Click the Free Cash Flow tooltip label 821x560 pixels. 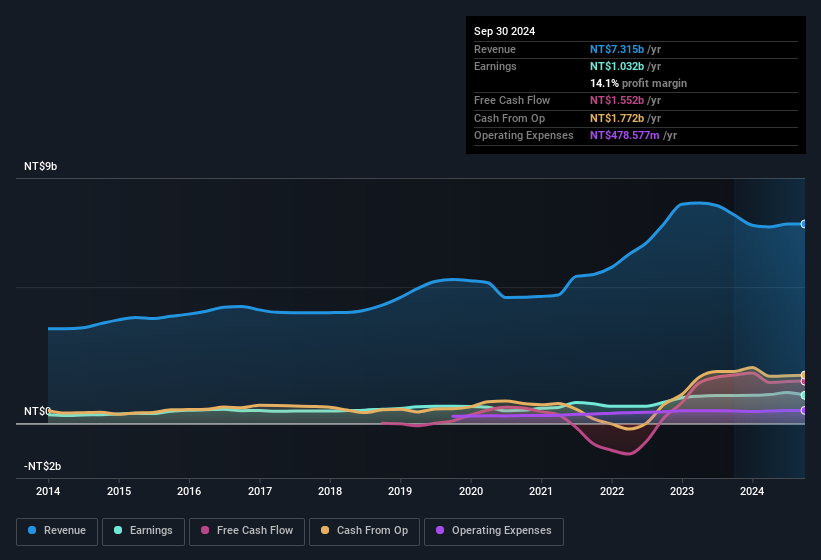[512, 100]
